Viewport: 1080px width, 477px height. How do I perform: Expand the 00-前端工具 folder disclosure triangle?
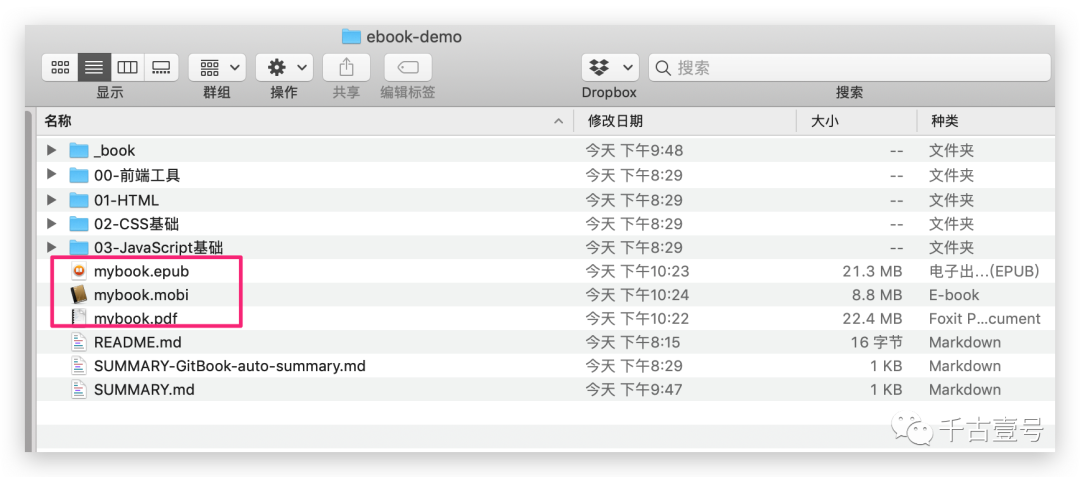point(51,175)
